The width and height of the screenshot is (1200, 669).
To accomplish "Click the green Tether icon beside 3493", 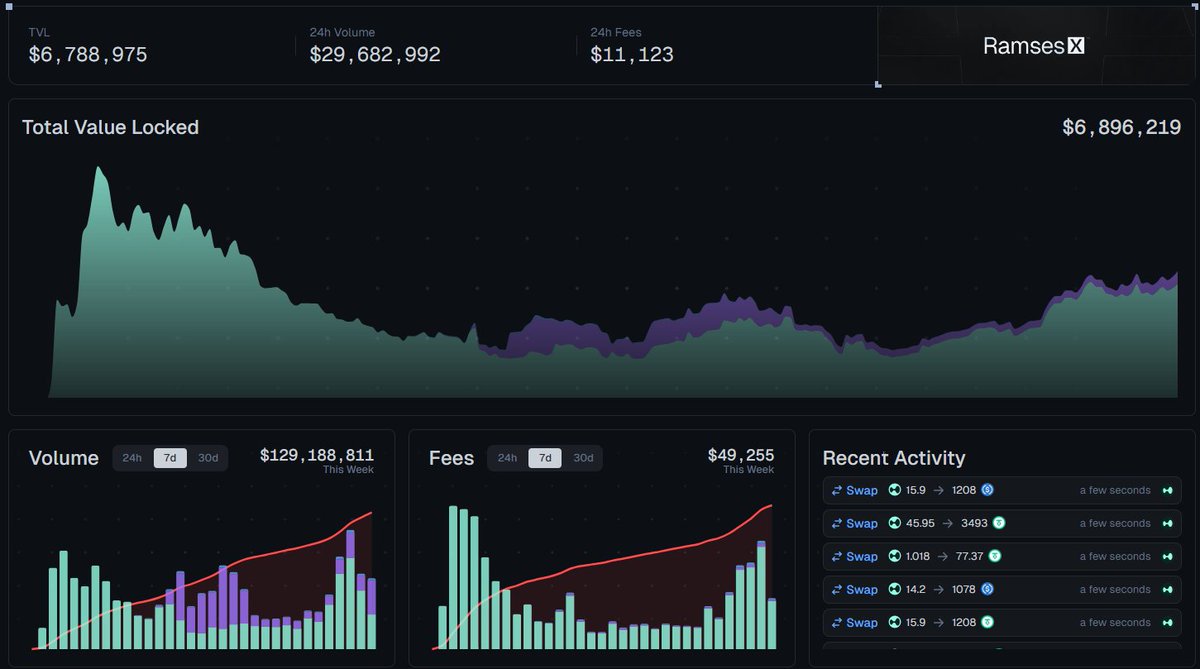I will (998, 523).
